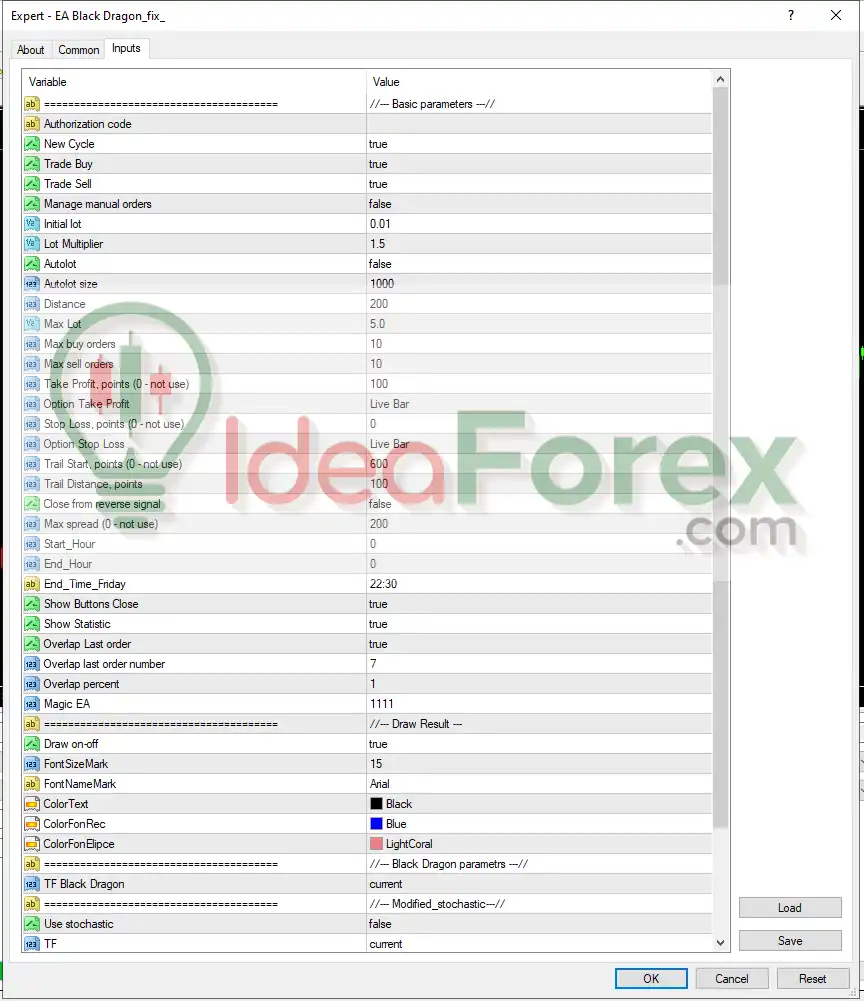Click the End_Time_Friday string icon
864x1001 pixels.
coord(32,584)
